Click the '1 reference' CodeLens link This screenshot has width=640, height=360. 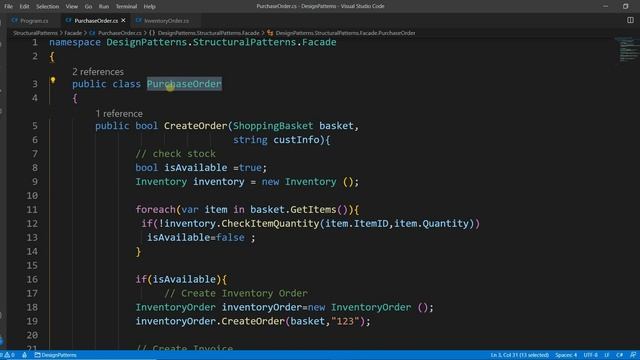119,114
